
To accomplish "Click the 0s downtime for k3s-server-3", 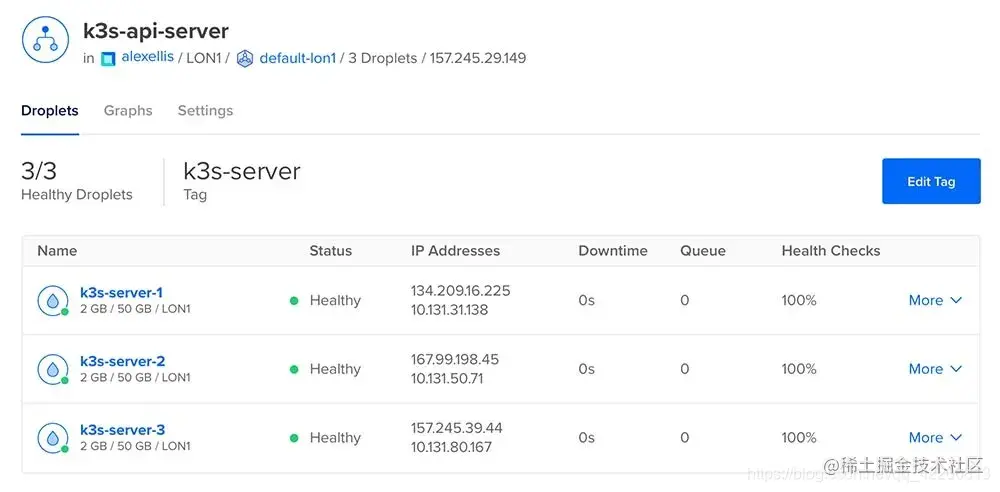I will tap(587, 438).
